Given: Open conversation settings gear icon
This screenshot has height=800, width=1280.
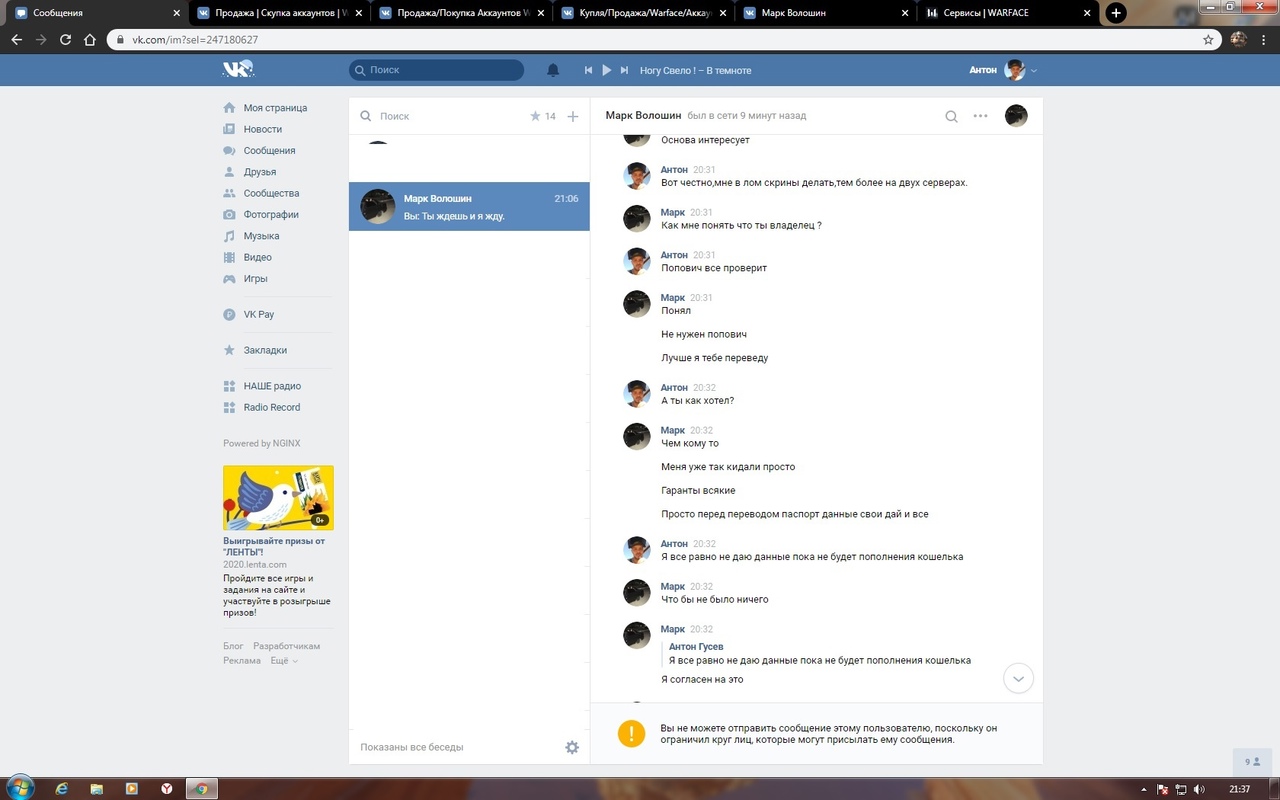Looking at the screenshot, I should 572,747.
